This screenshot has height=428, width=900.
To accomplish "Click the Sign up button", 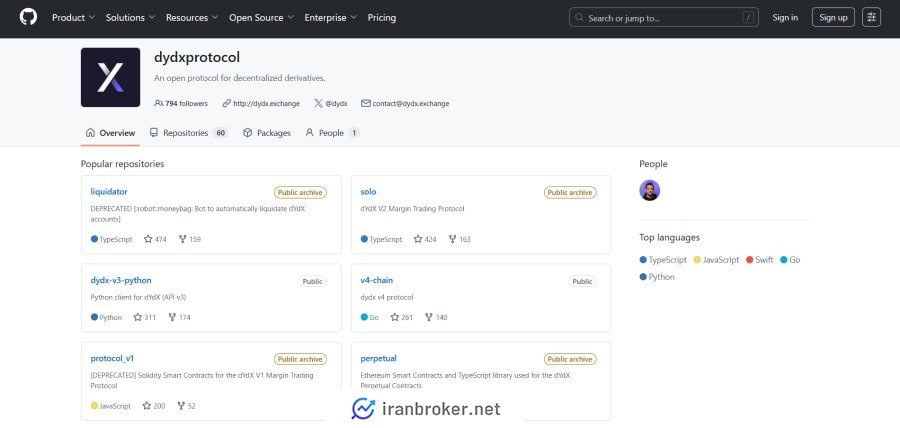I will [x=833, y=18].
